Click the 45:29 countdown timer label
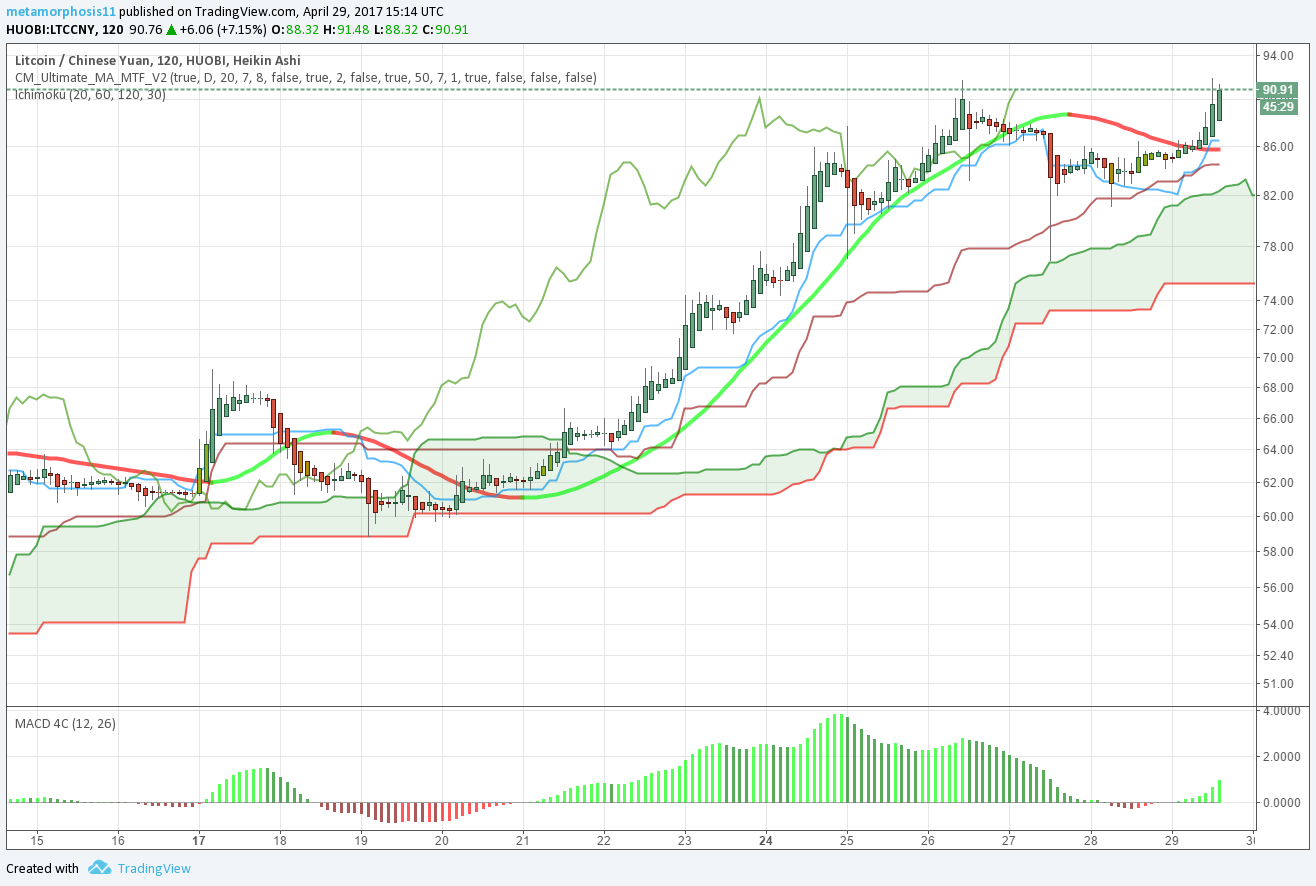1316x886 pixels. [x=1279, y=106]
